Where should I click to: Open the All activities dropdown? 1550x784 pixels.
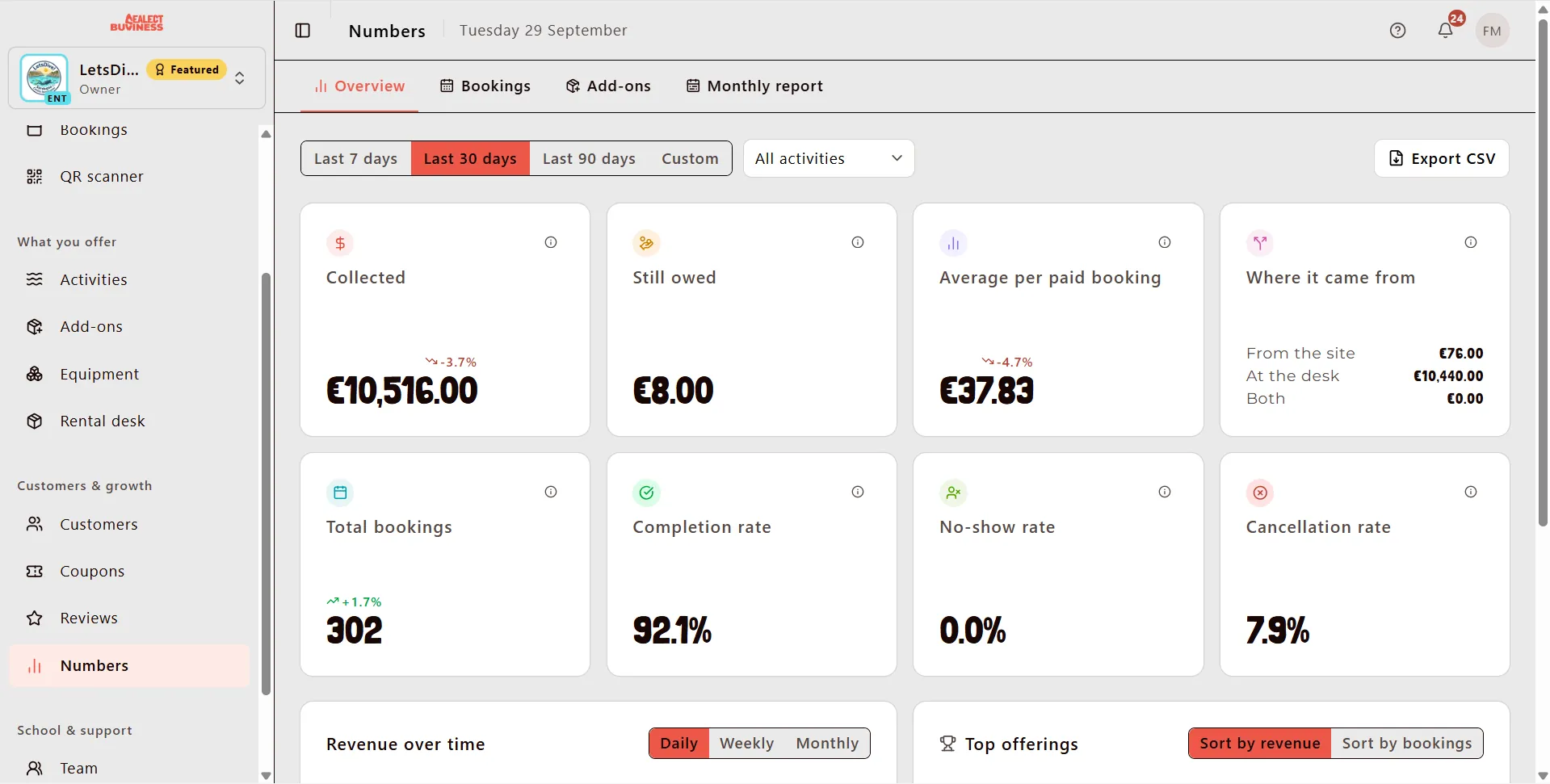(x=829, y=158)
